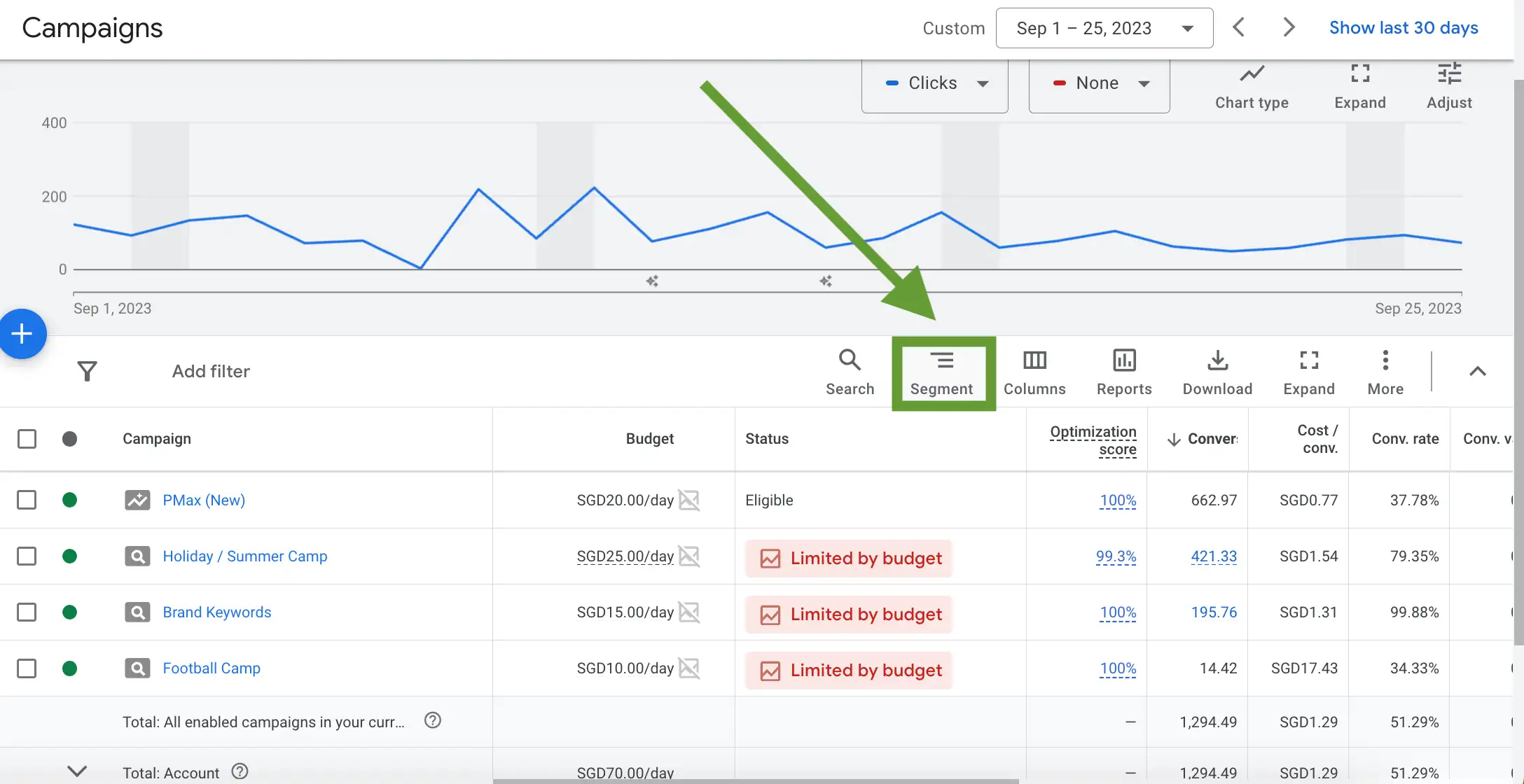Sort by Budget column header
Screen dimensions: 1524x784
(x=649, y=439)
